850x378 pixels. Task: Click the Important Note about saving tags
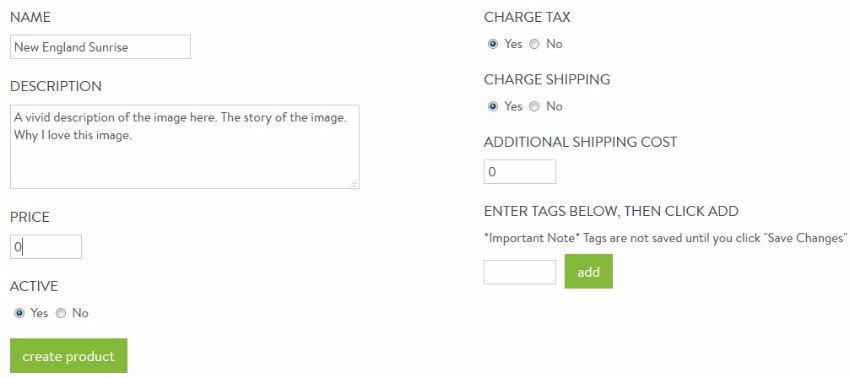tap(666, 238)
